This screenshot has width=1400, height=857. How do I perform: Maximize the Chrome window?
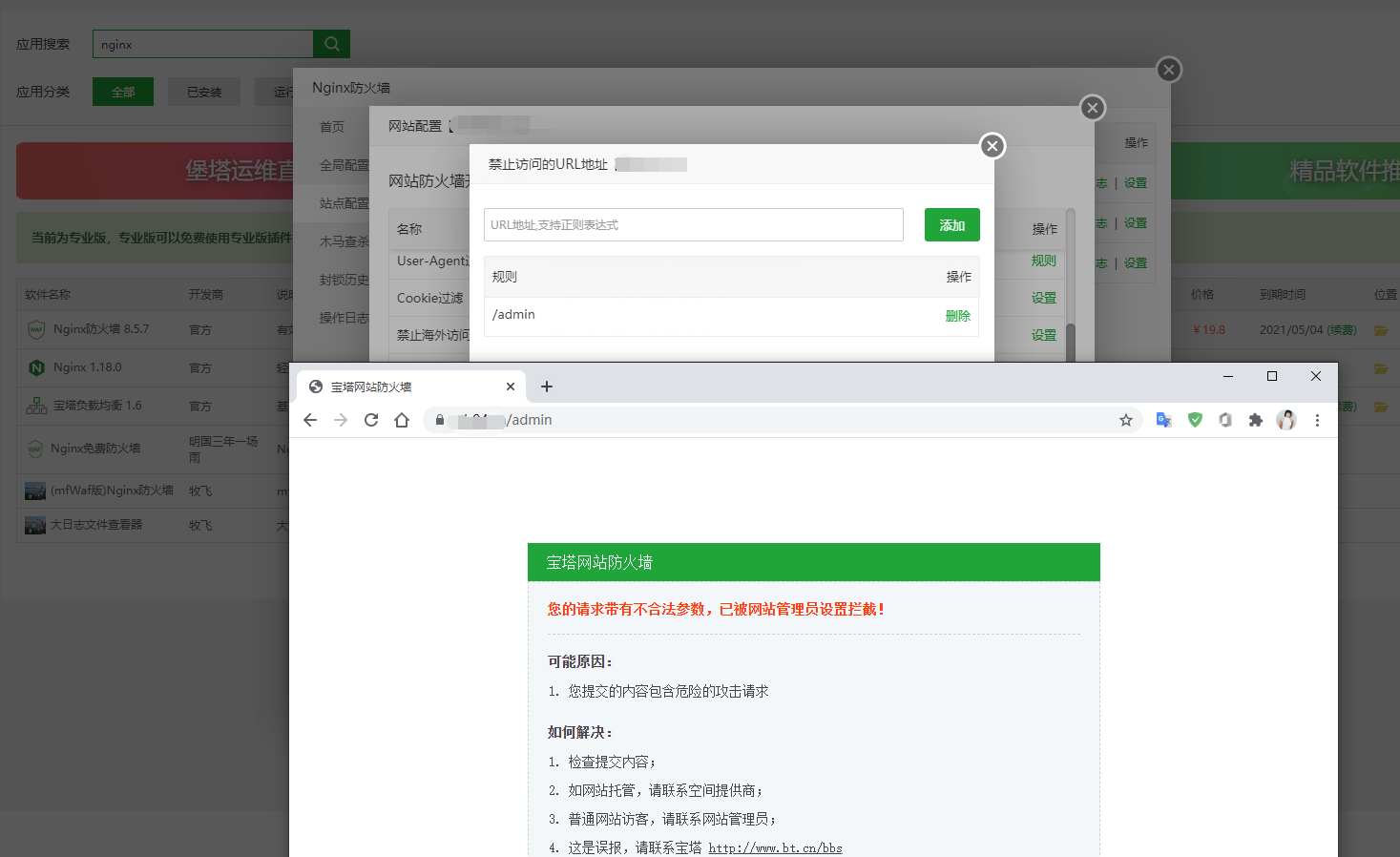pyautogui.click(x=1272, y=376)
